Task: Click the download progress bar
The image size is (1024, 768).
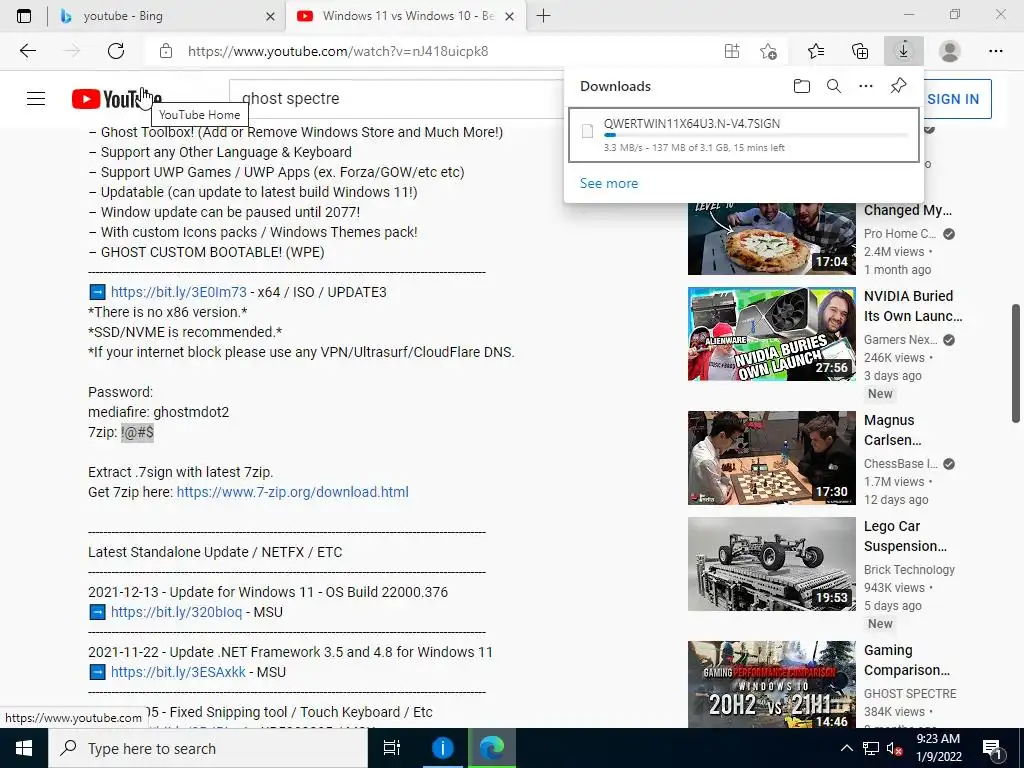Action: pyautogui.click(x=756, y=135)
